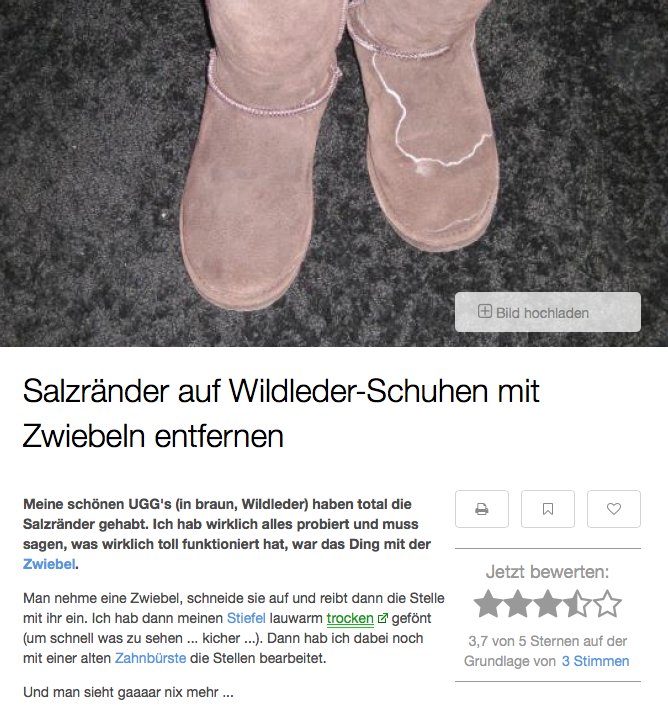The height and width of the screenshot is (723, 668).
Task: Upload a picture via Bild hochladen button
Action: [x=548, y=312]
